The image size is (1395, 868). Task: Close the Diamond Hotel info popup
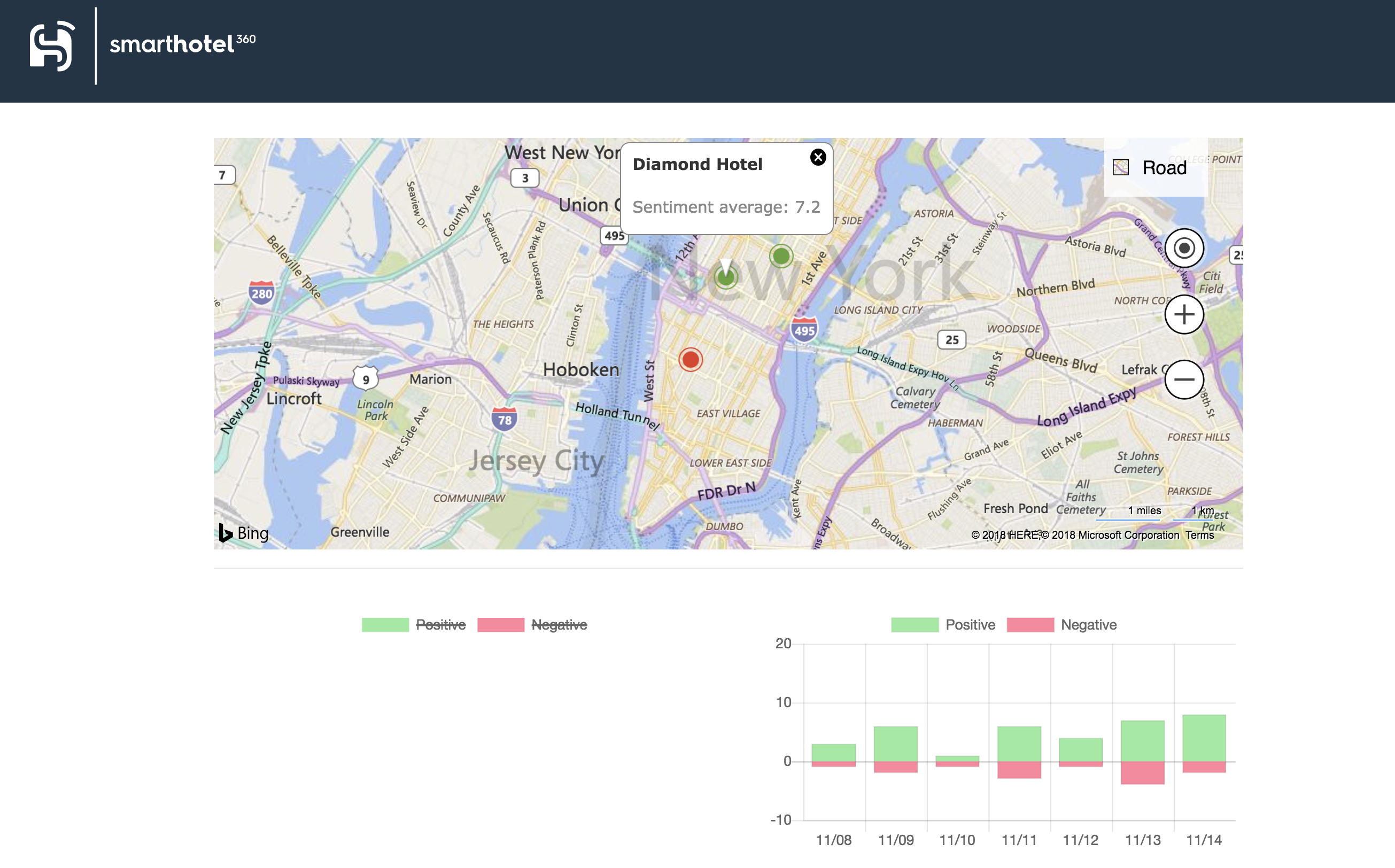coord(817,157)
